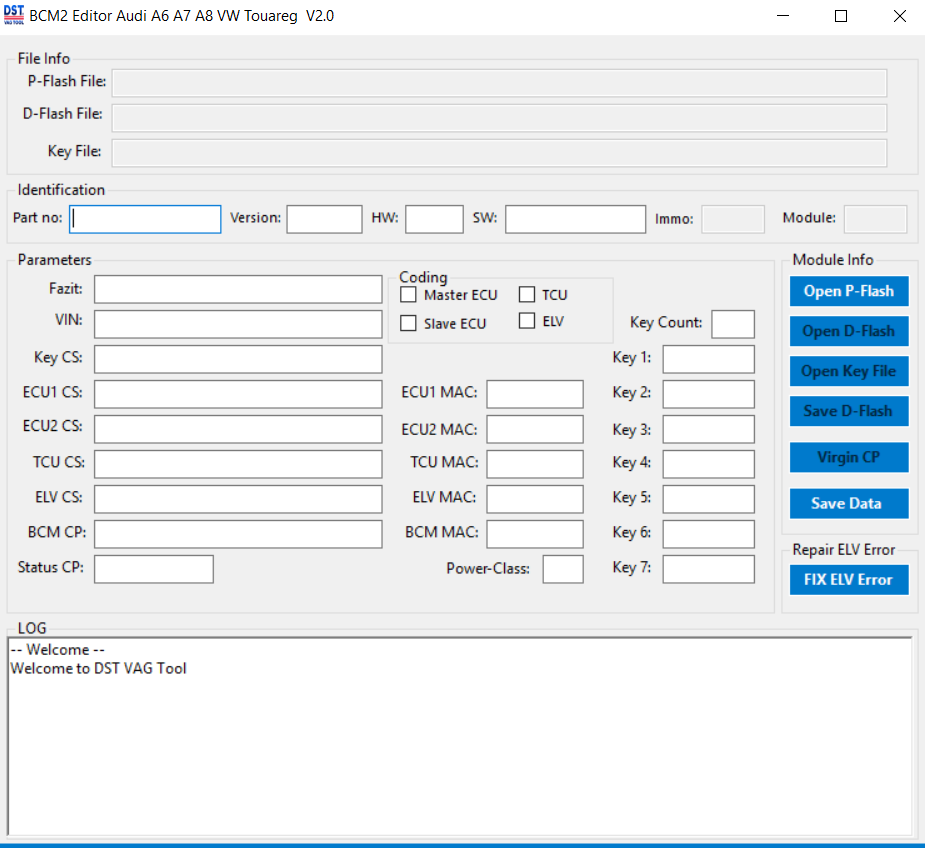Focus the Fazit input field

pyautogui.click(x=238, y=289)
